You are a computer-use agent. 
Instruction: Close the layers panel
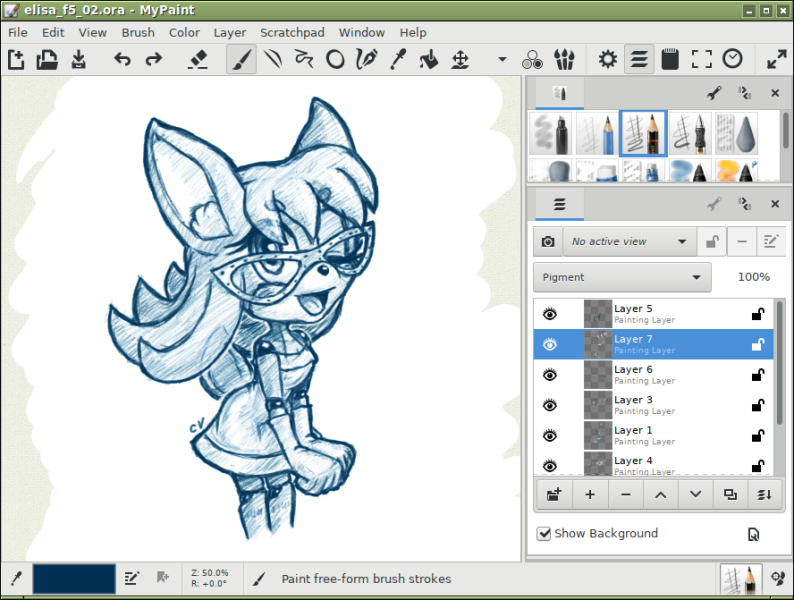coord(775,204)
